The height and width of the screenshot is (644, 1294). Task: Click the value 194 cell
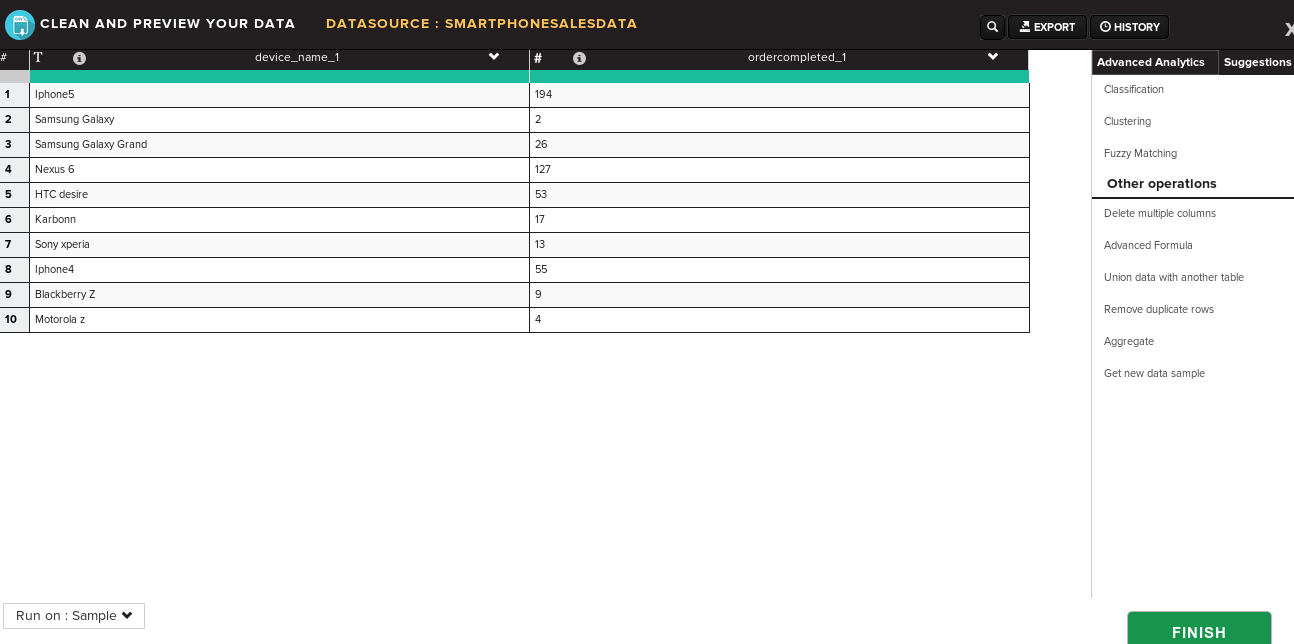[x=779, y=95]
